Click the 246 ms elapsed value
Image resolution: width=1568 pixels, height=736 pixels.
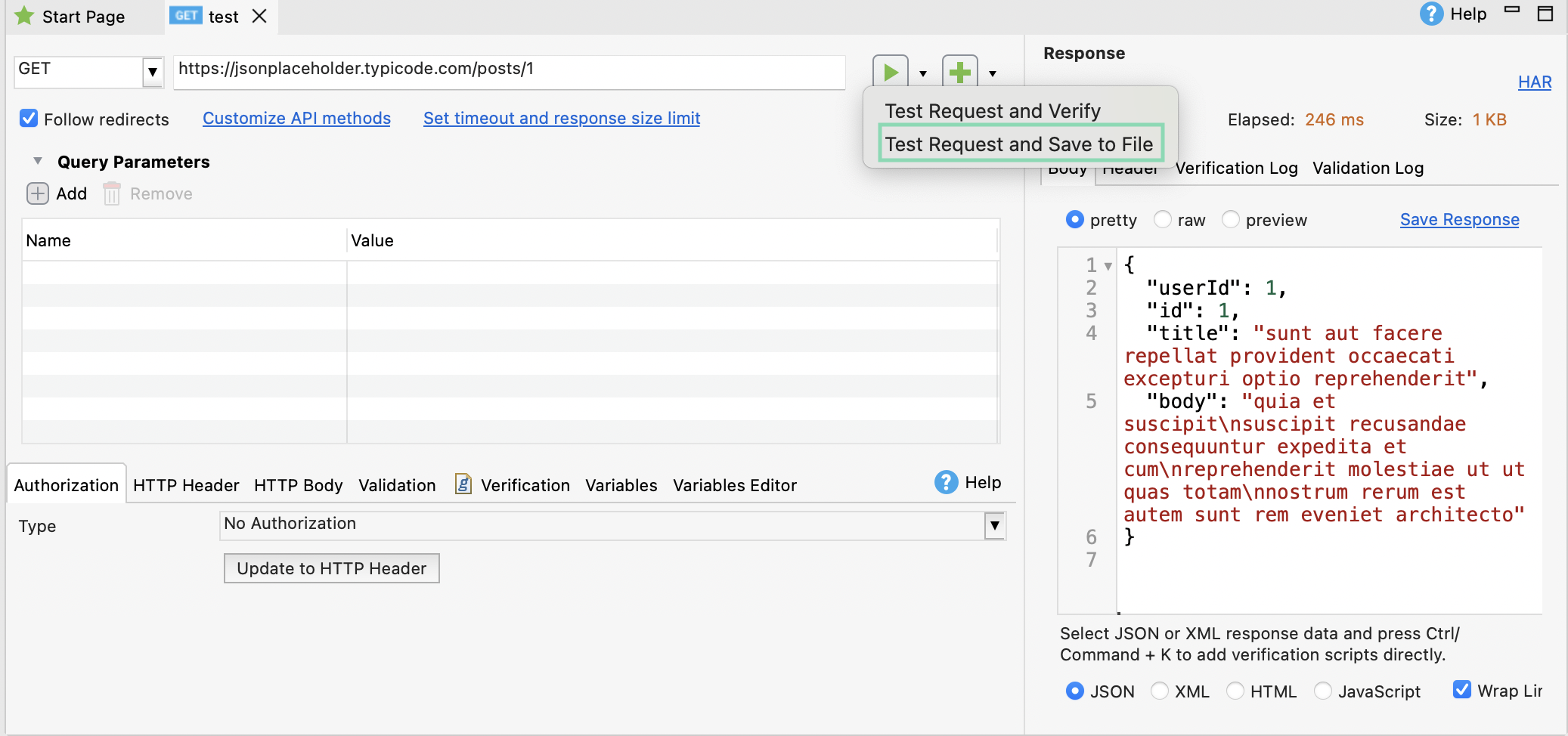point(1334,119)
